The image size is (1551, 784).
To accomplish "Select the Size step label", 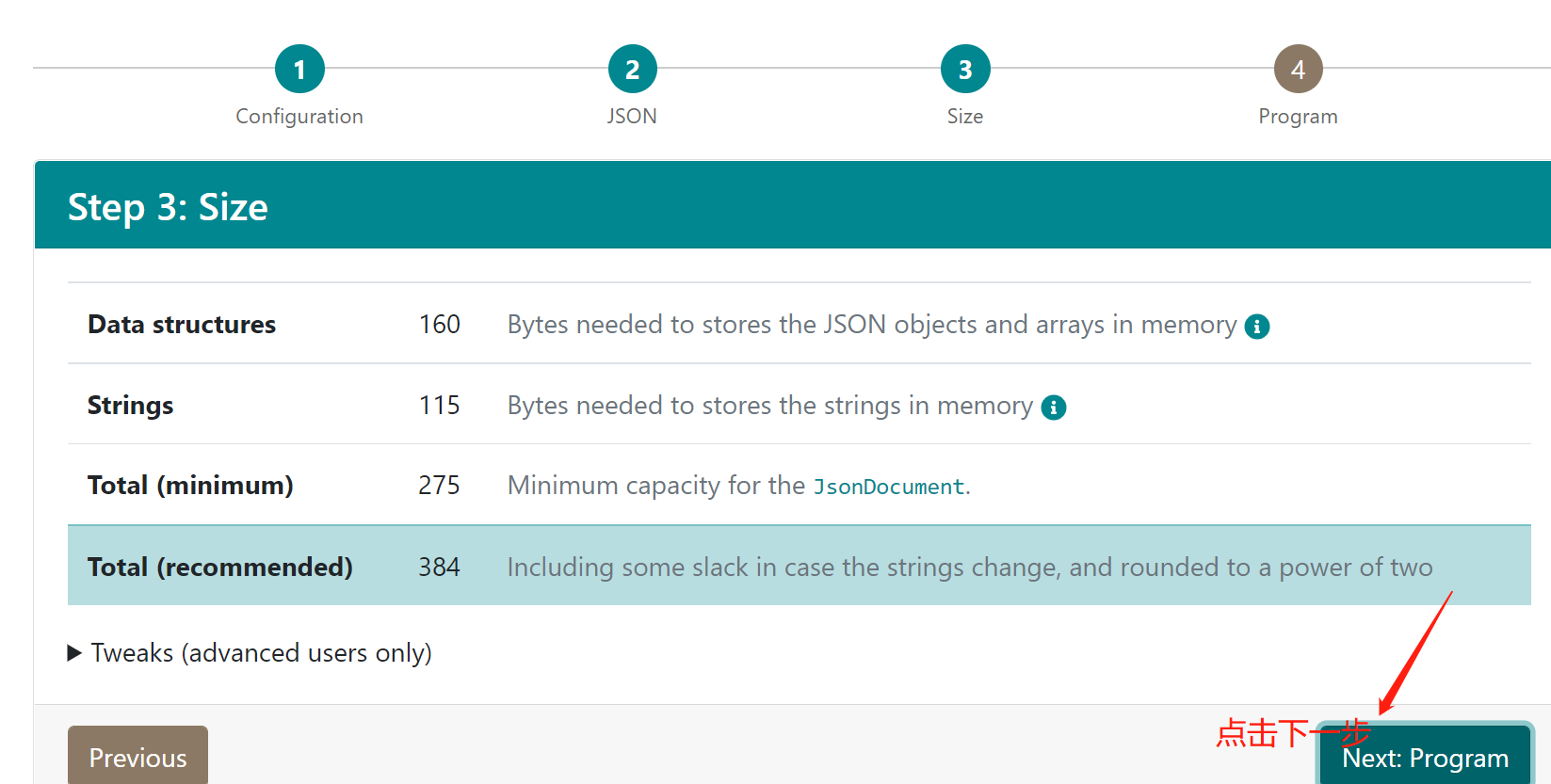I will [x=965, y=116].
